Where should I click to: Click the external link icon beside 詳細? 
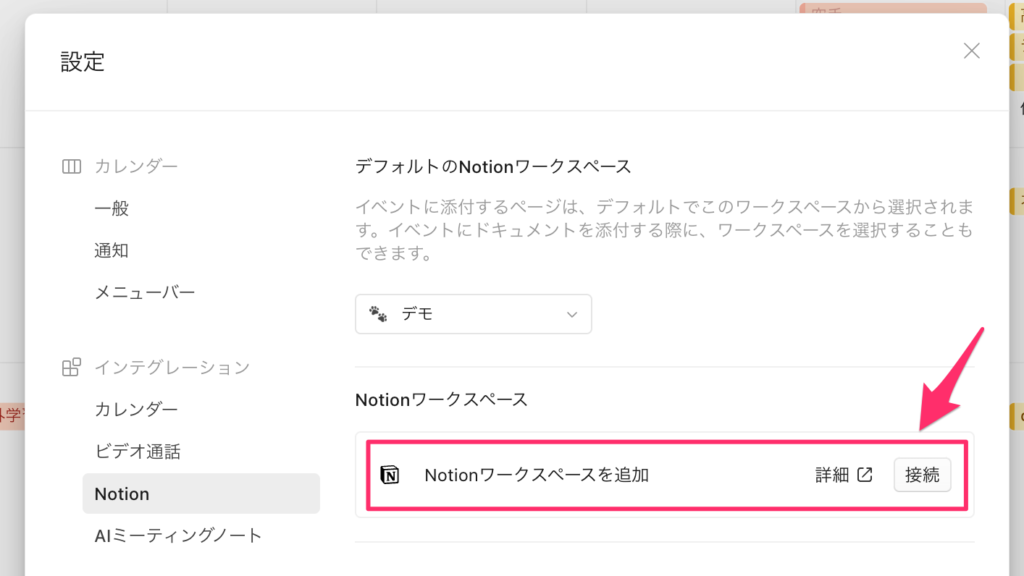coord(865,475)
